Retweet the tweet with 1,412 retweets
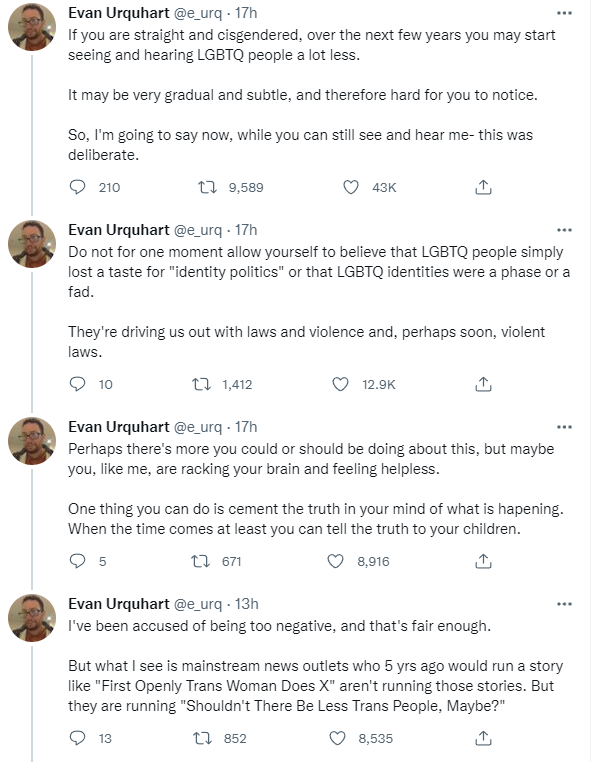Viewport: 592px width, 762px height. point(201,384)
